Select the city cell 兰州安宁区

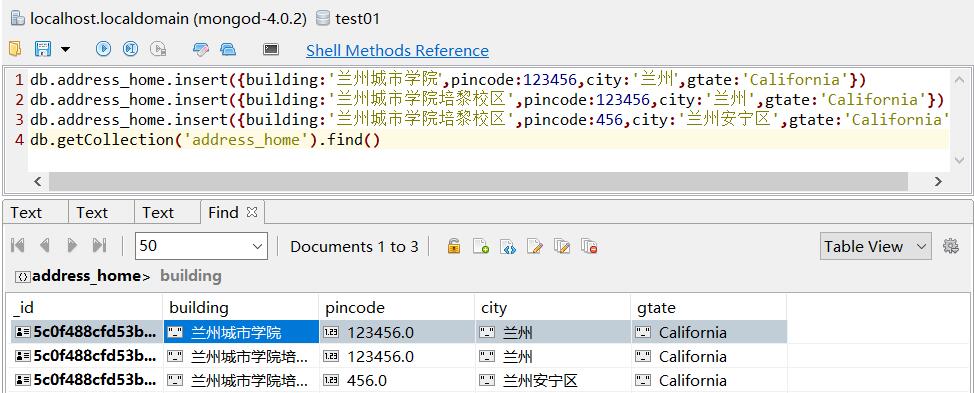click(x=553, y=380)
